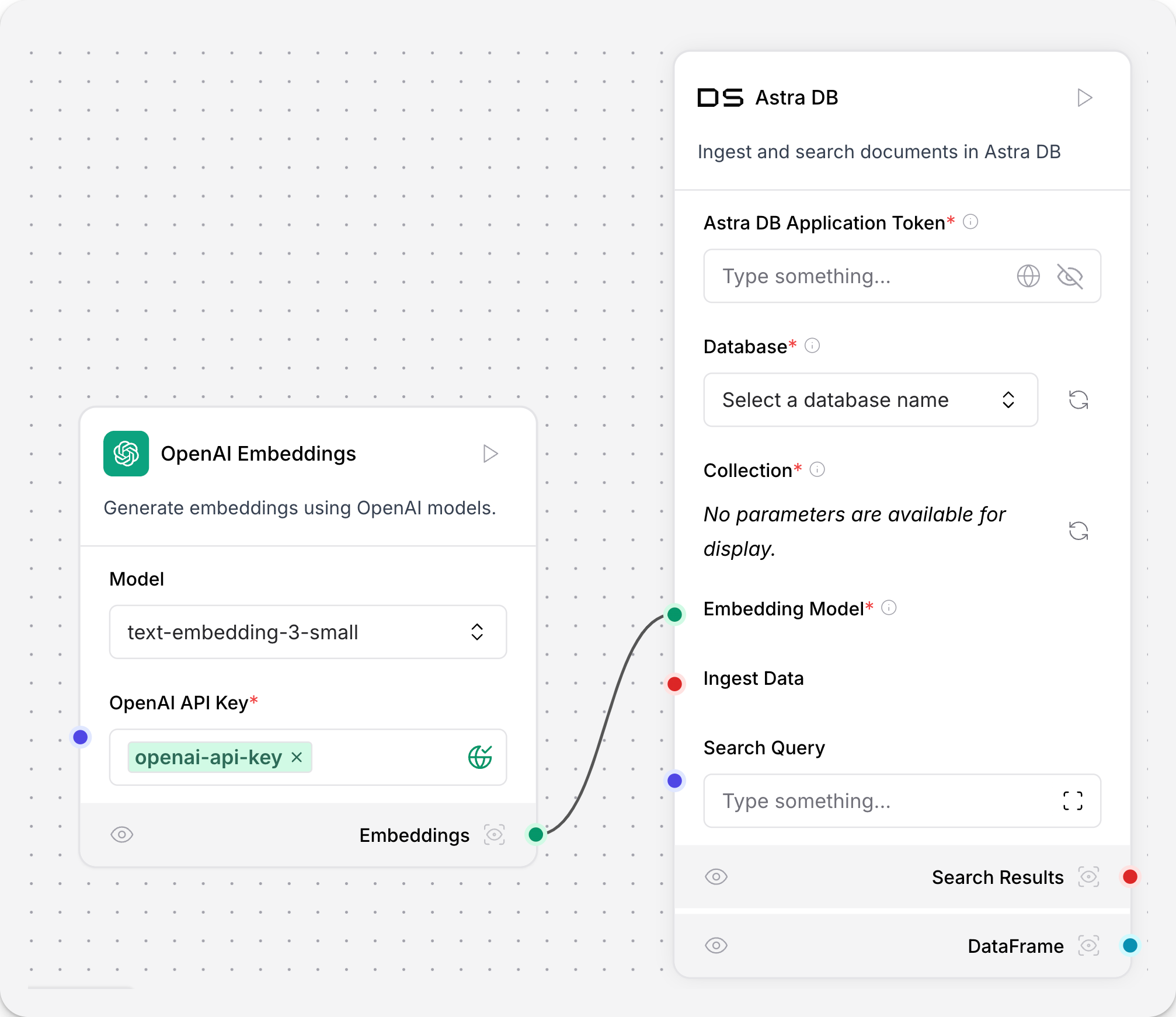Remove the openai-api-key variable tag
This screenshot has width=1176, height=1017.
(x=297, y=757)
